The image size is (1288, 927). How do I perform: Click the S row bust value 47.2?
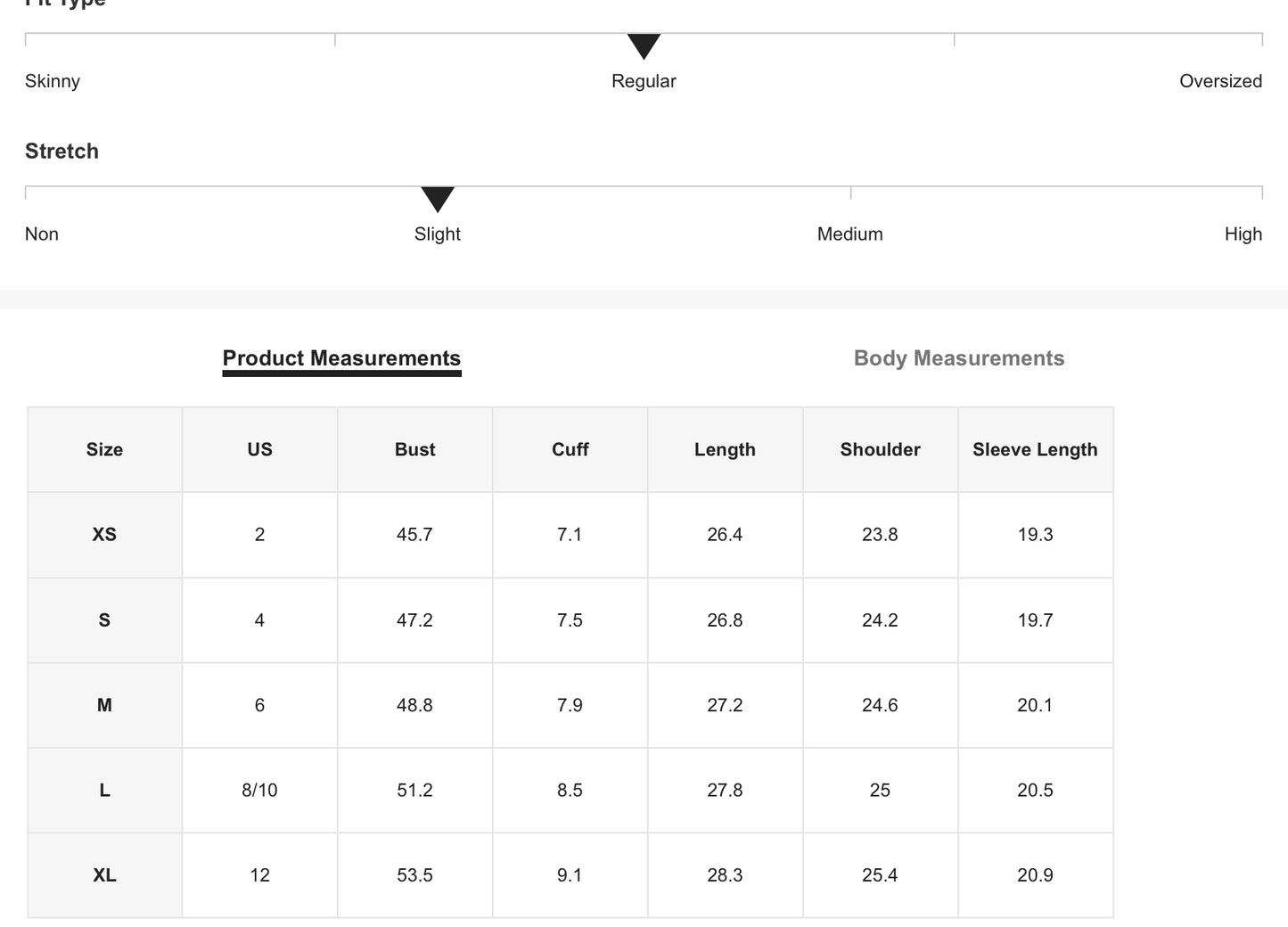414,620
